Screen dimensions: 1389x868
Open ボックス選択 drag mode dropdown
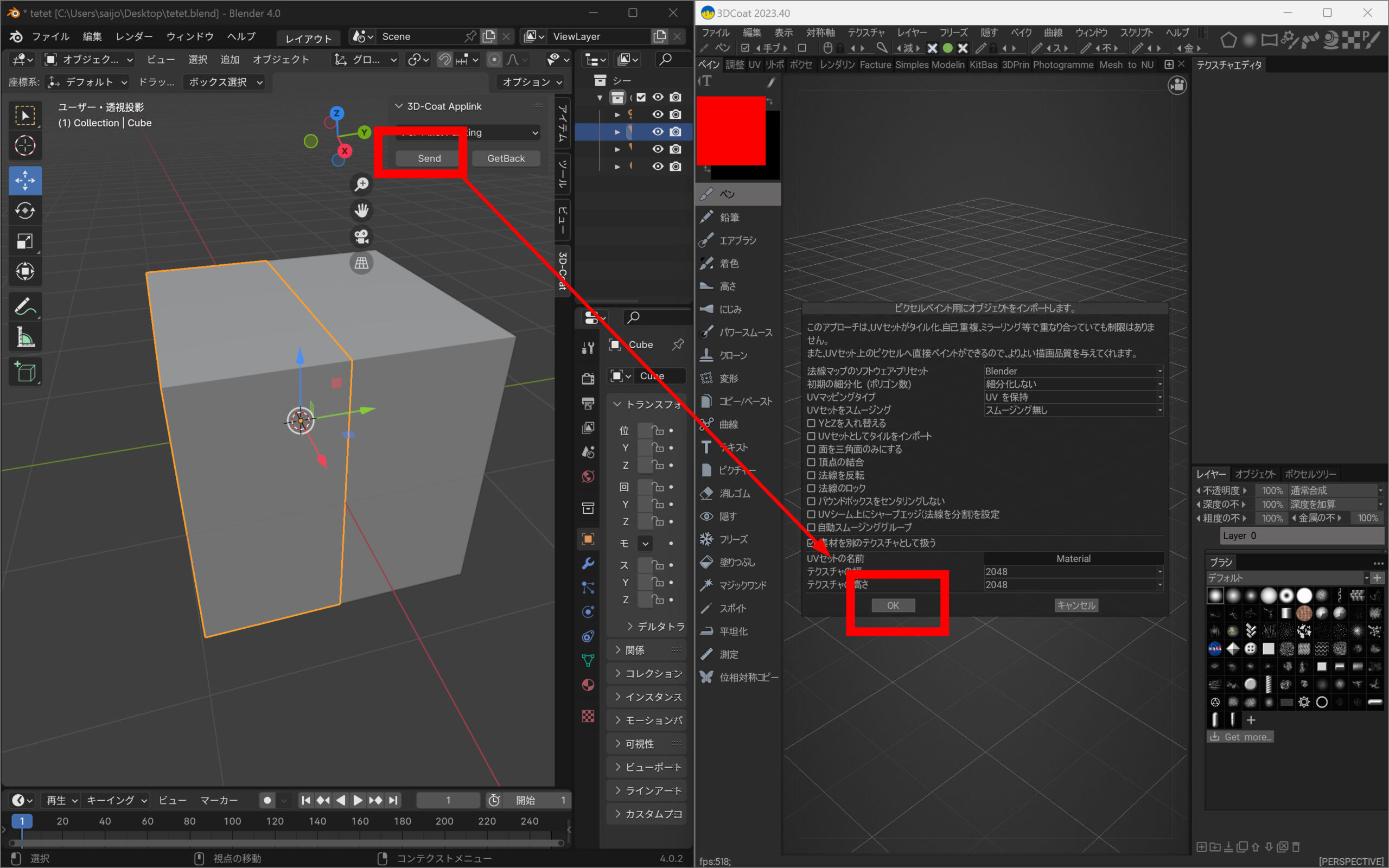(226, 82)
